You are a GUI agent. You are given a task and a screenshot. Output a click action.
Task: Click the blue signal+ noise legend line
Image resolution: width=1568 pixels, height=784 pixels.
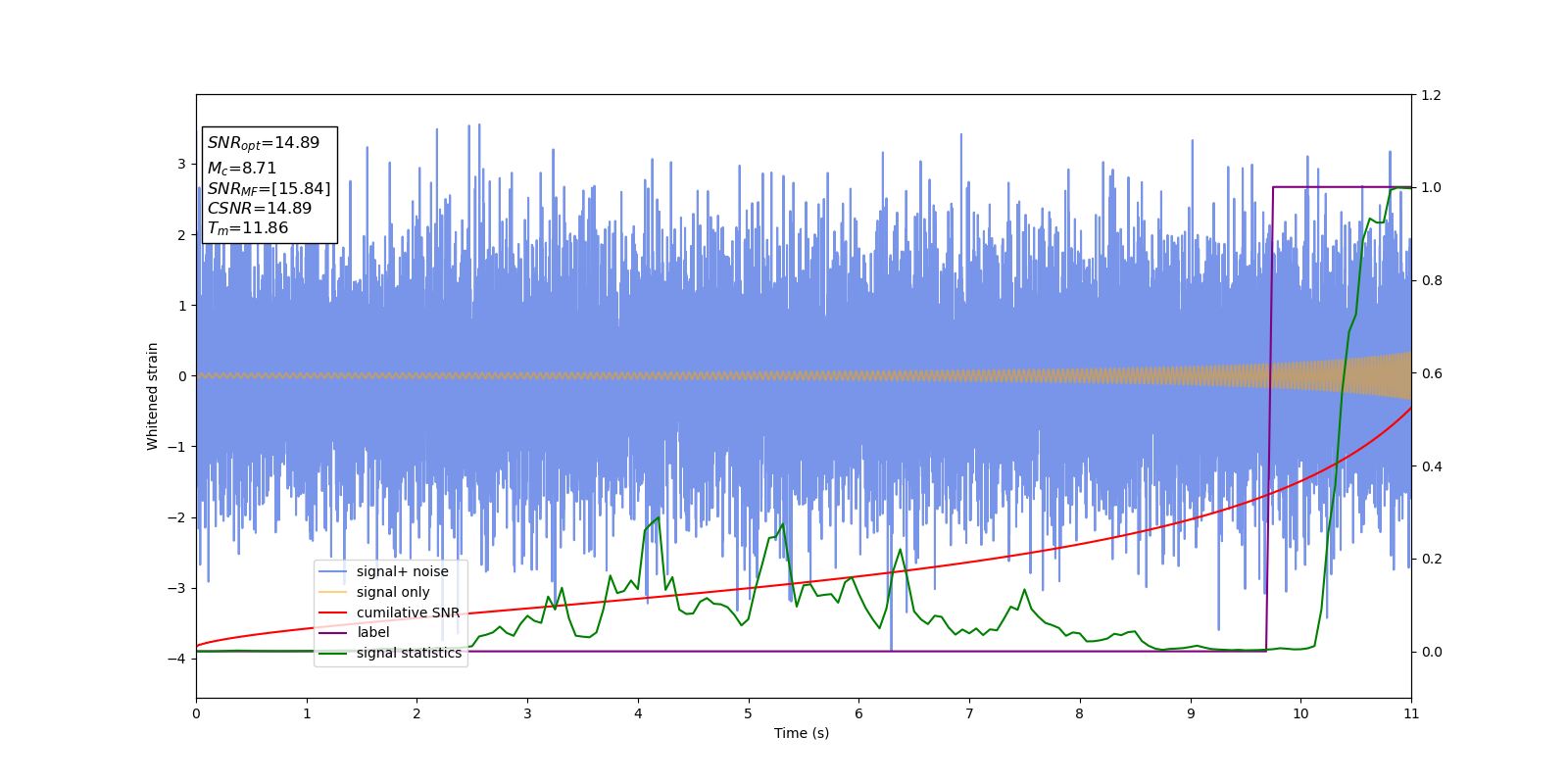[x=333, y=571]
